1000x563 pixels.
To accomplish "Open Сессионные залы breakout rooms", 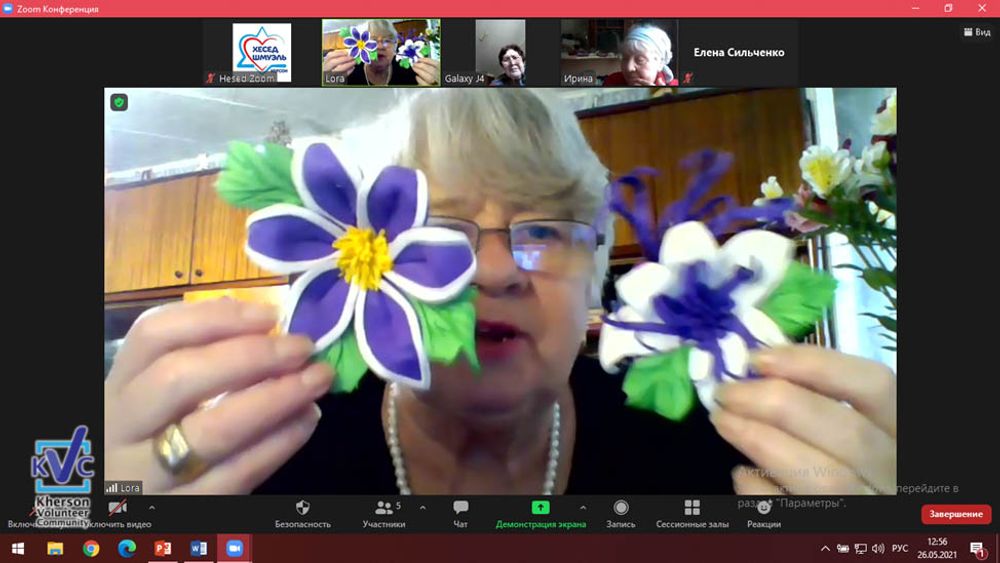I will (x=692, y=514).
